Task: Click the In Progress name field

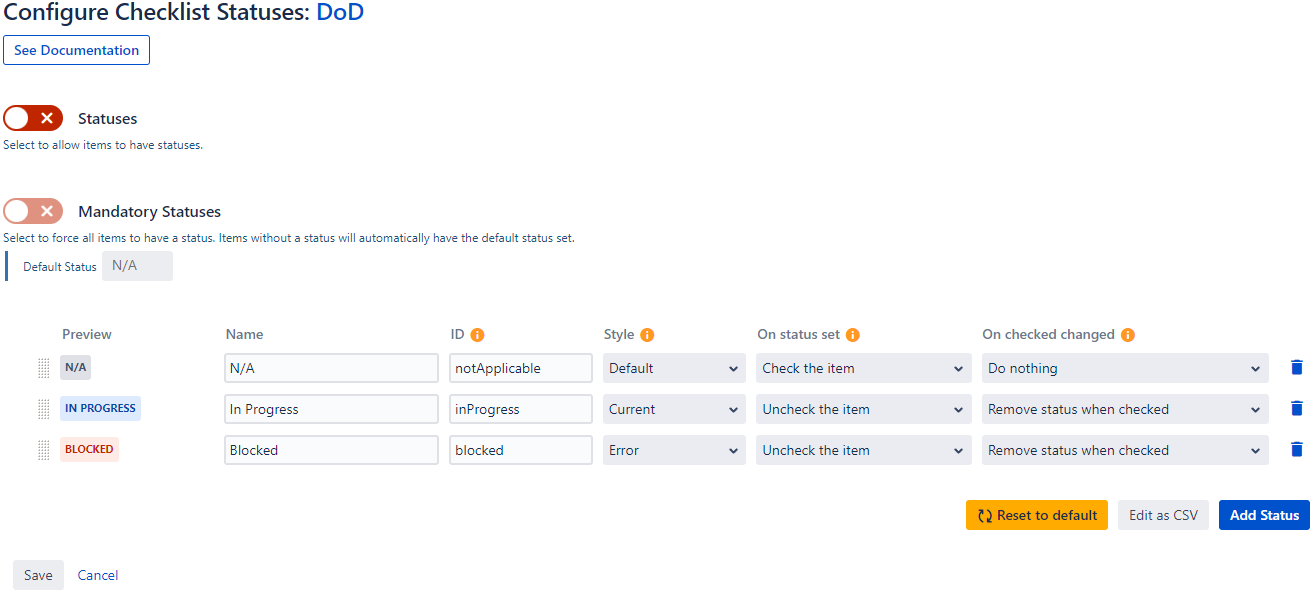Action: (331, 409)
